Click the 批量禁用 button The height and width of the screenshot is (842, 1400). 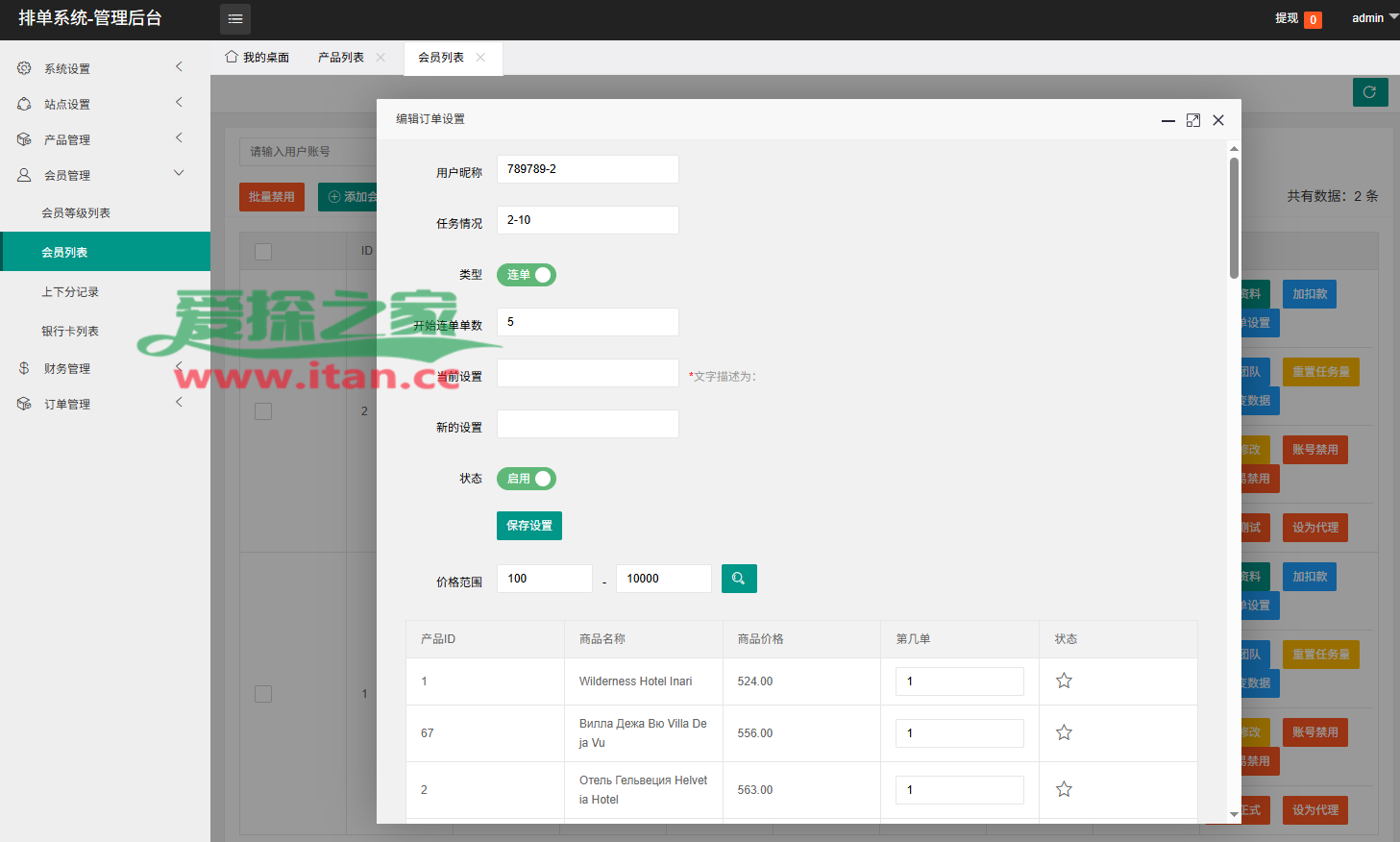coord(272,197)
